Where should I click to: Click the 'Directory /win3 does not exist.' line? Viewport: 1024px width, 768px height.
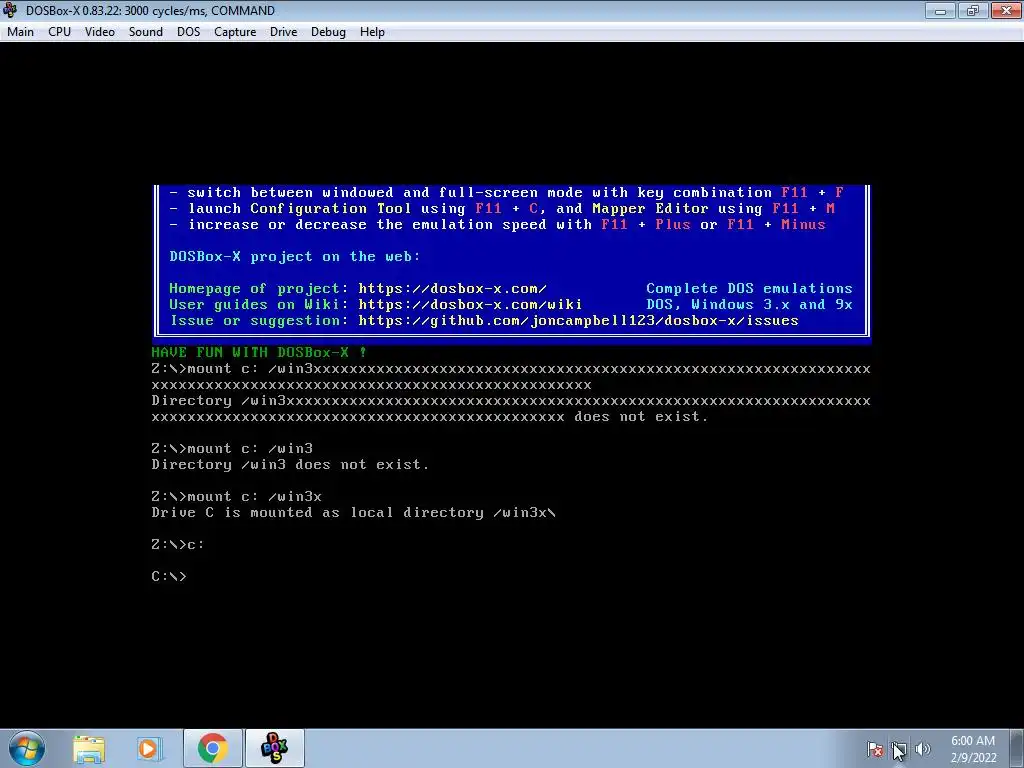(x=290, y=464)
